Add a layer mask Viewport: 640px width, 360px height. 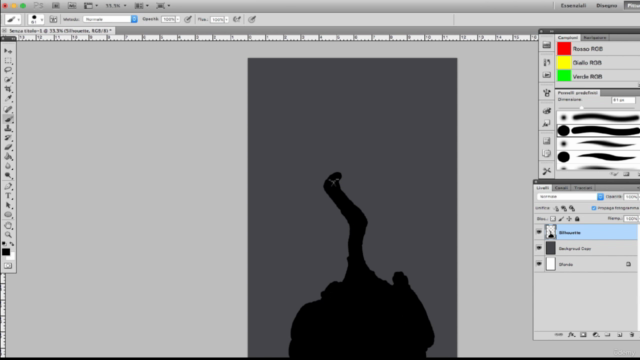click(583, 335)
